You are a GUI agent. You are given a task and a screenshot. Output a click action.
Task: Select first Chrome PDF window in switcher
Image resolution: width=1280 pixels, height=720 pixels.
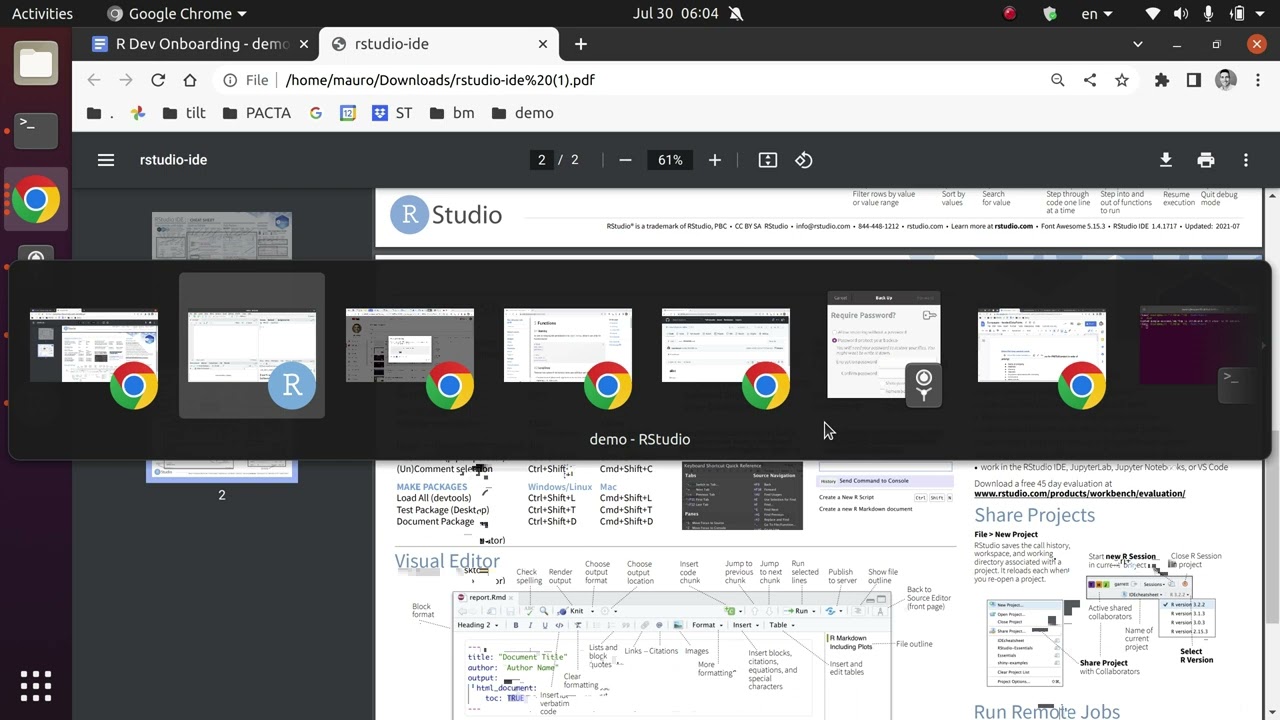click(x=94, y=345)
